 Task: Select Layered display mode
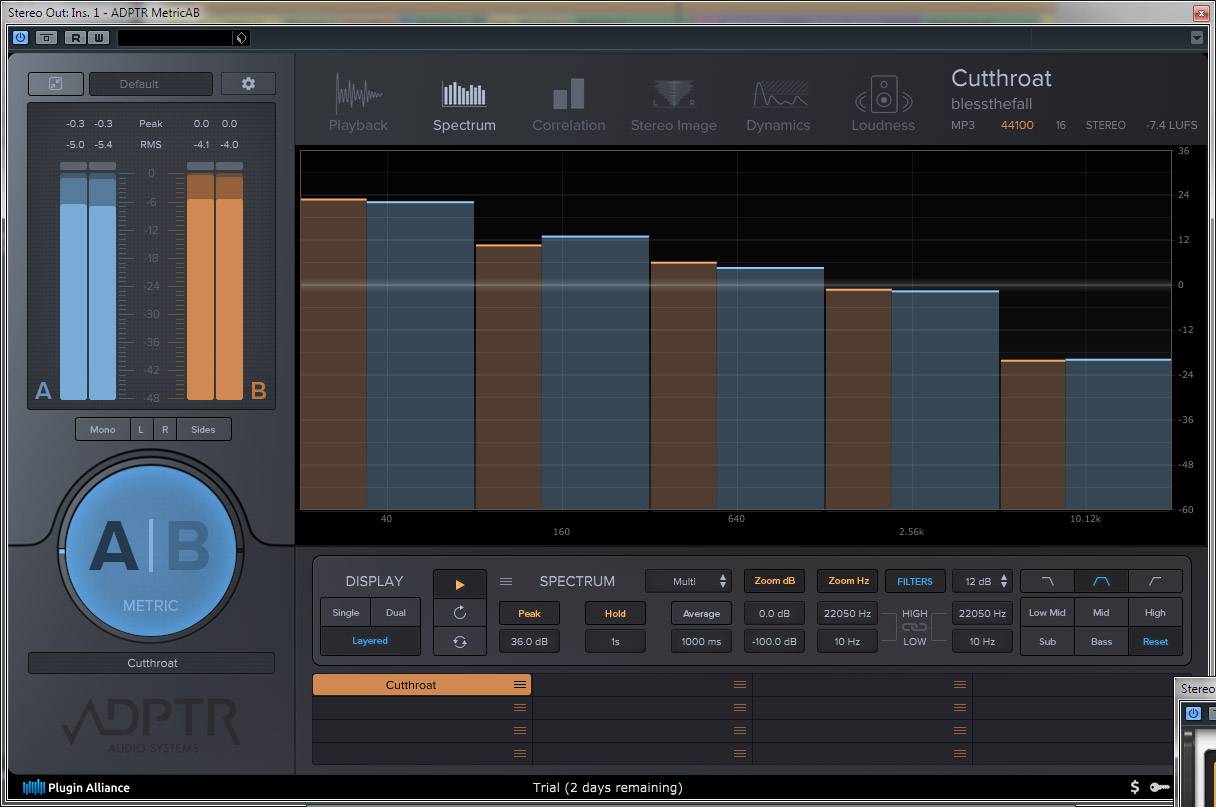(x=370, y=641)
